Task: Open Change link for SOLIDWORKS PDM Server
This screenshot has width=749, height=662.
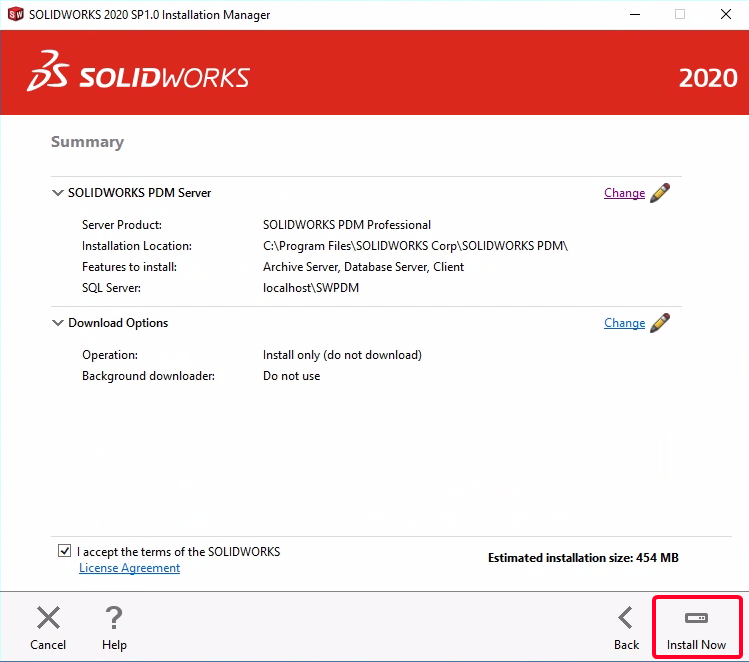Action: click(624, 193)
